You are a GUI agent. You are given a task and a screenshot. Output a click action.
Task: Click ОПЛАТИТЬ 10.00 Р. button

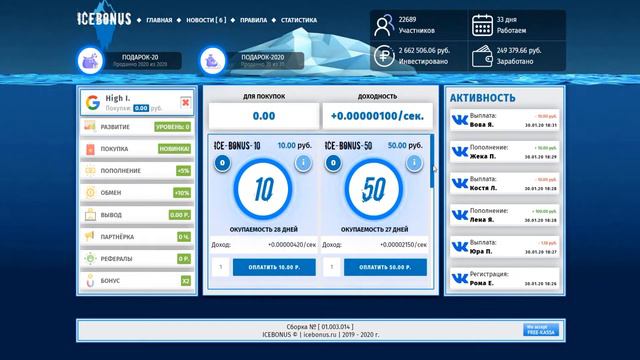coord(274,267)
